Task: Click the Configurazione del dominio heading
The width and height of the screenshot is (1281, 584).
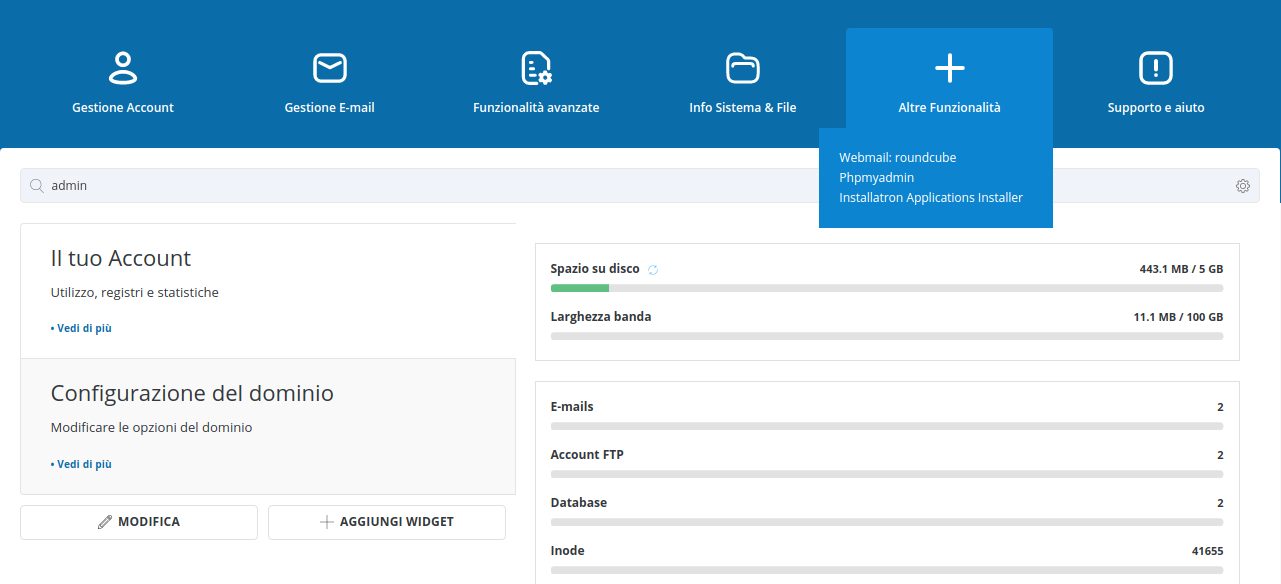Action: point(192,393)
